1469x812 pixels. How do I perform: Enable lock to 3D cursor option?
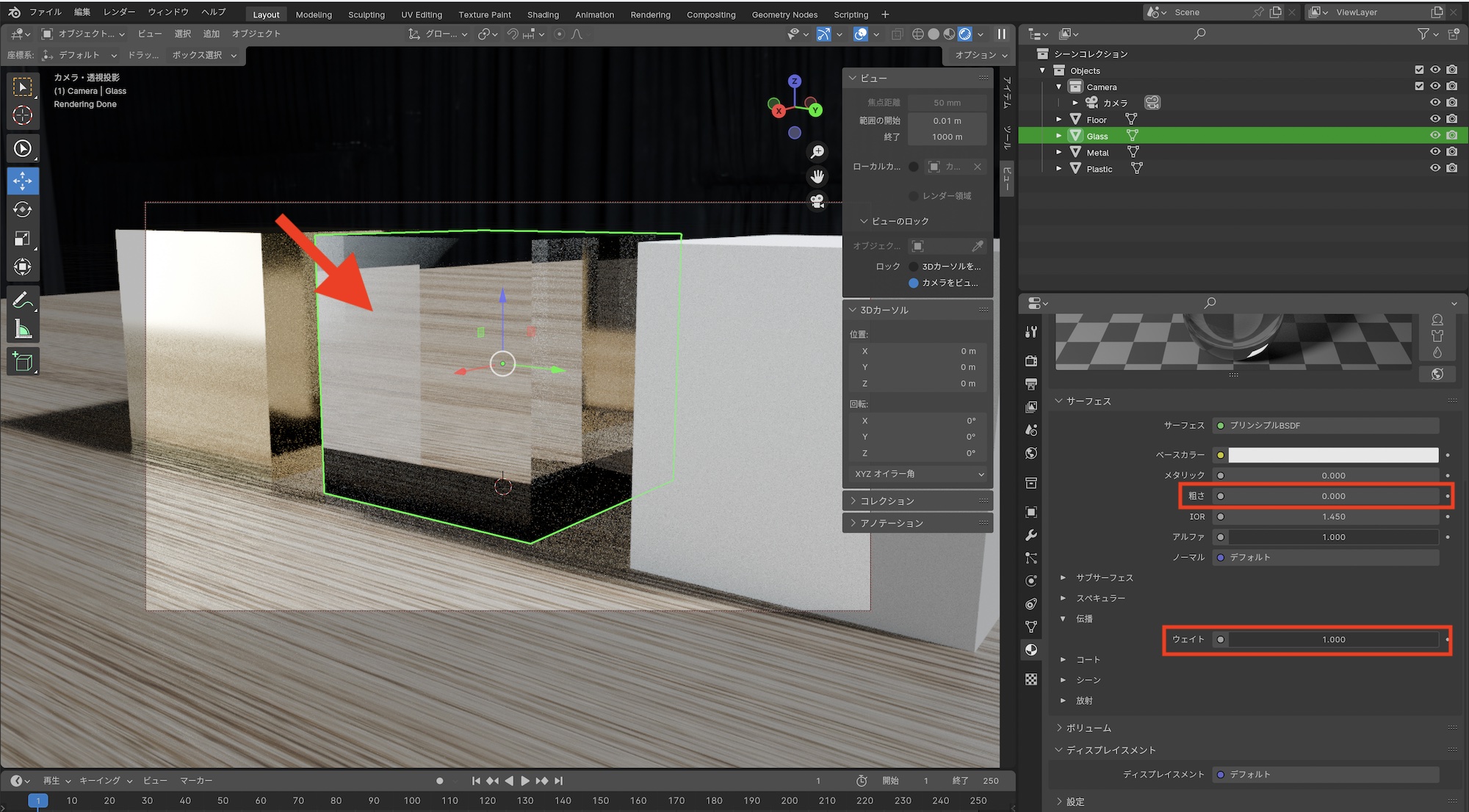pyautogui.click(x=914, y=267)
